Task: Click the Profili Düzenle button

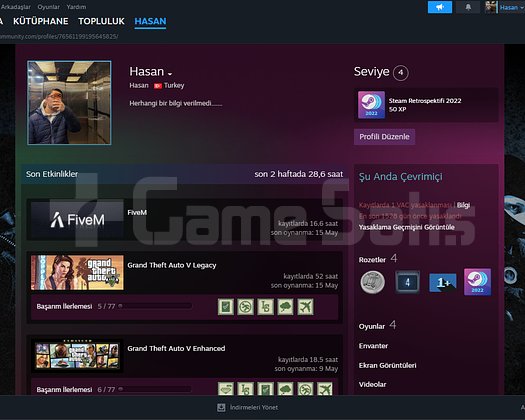Action: pos(384,137)
